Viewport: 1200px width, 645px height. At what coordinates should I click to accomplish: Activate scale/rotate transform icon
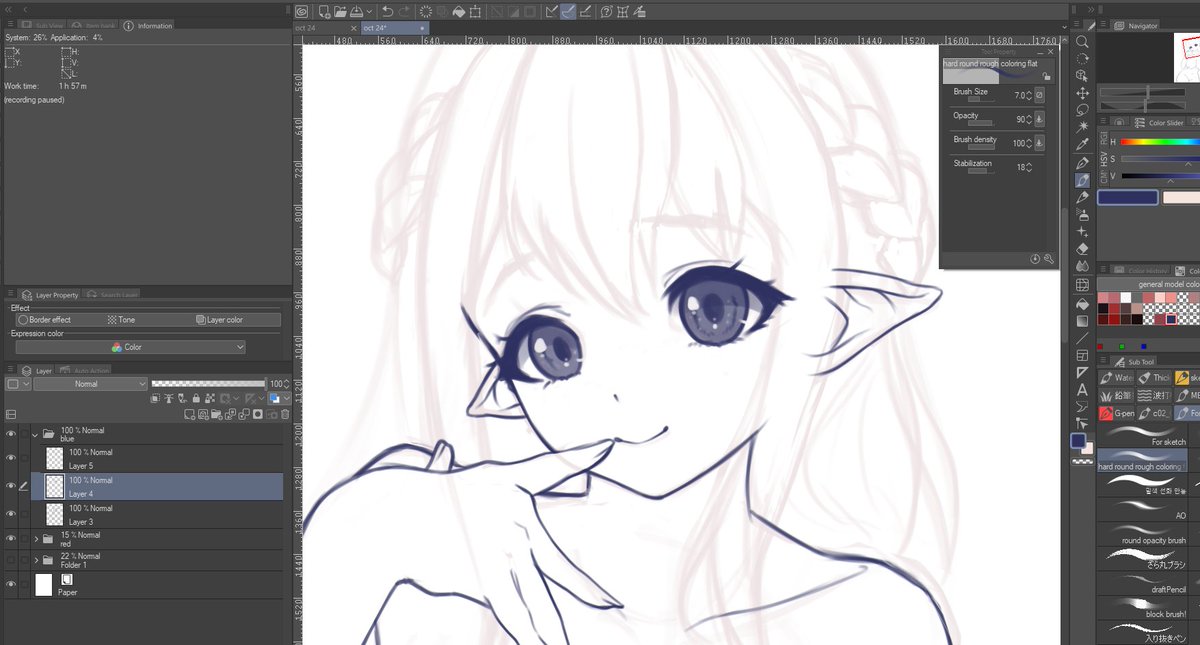point(476,12)
